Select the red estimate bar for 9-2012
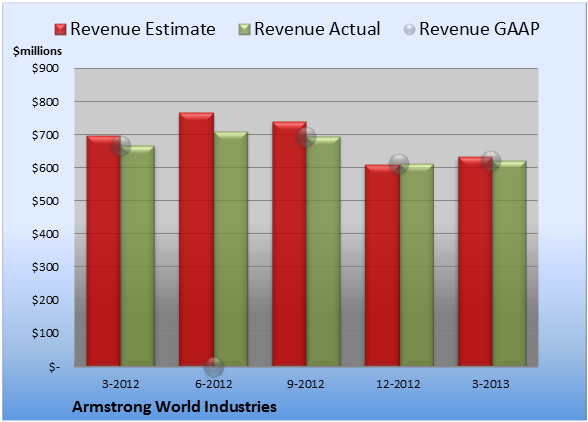588x422 pixels. click(x=289, y=244)
